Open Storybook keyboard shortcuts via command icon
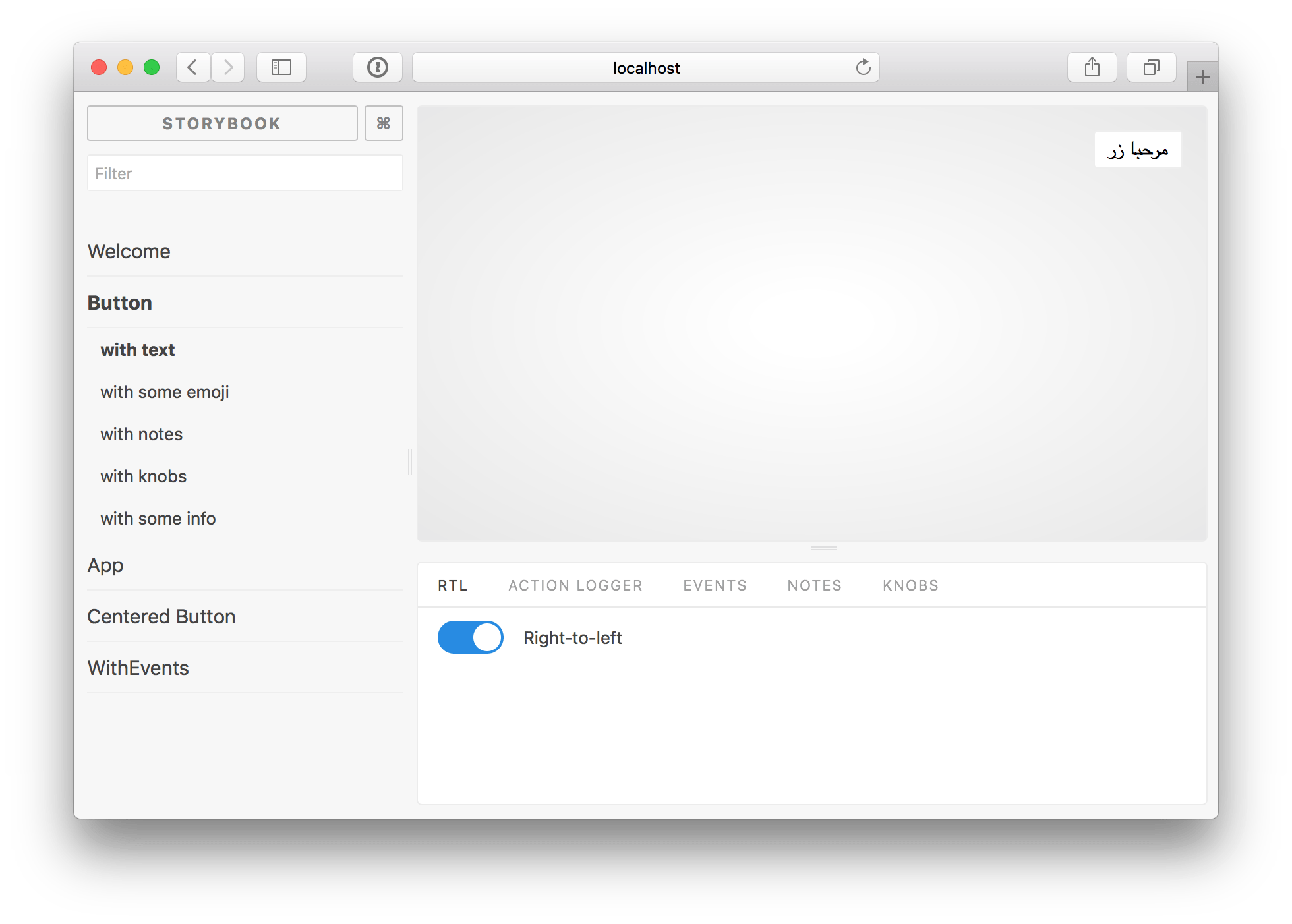 point(384,123)
